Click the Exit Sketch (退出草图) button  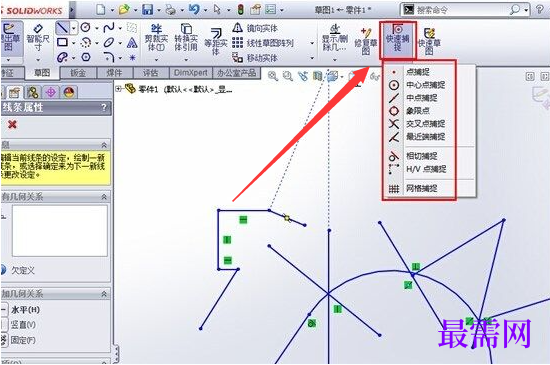point(11,38)
